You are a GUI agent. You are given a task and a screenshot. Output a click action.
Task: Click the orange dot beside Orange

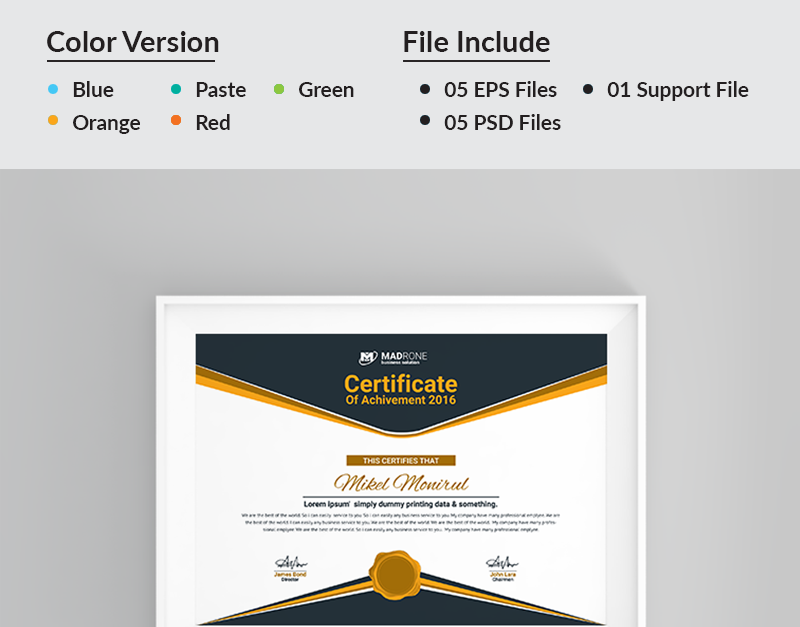tap(53, 122)
